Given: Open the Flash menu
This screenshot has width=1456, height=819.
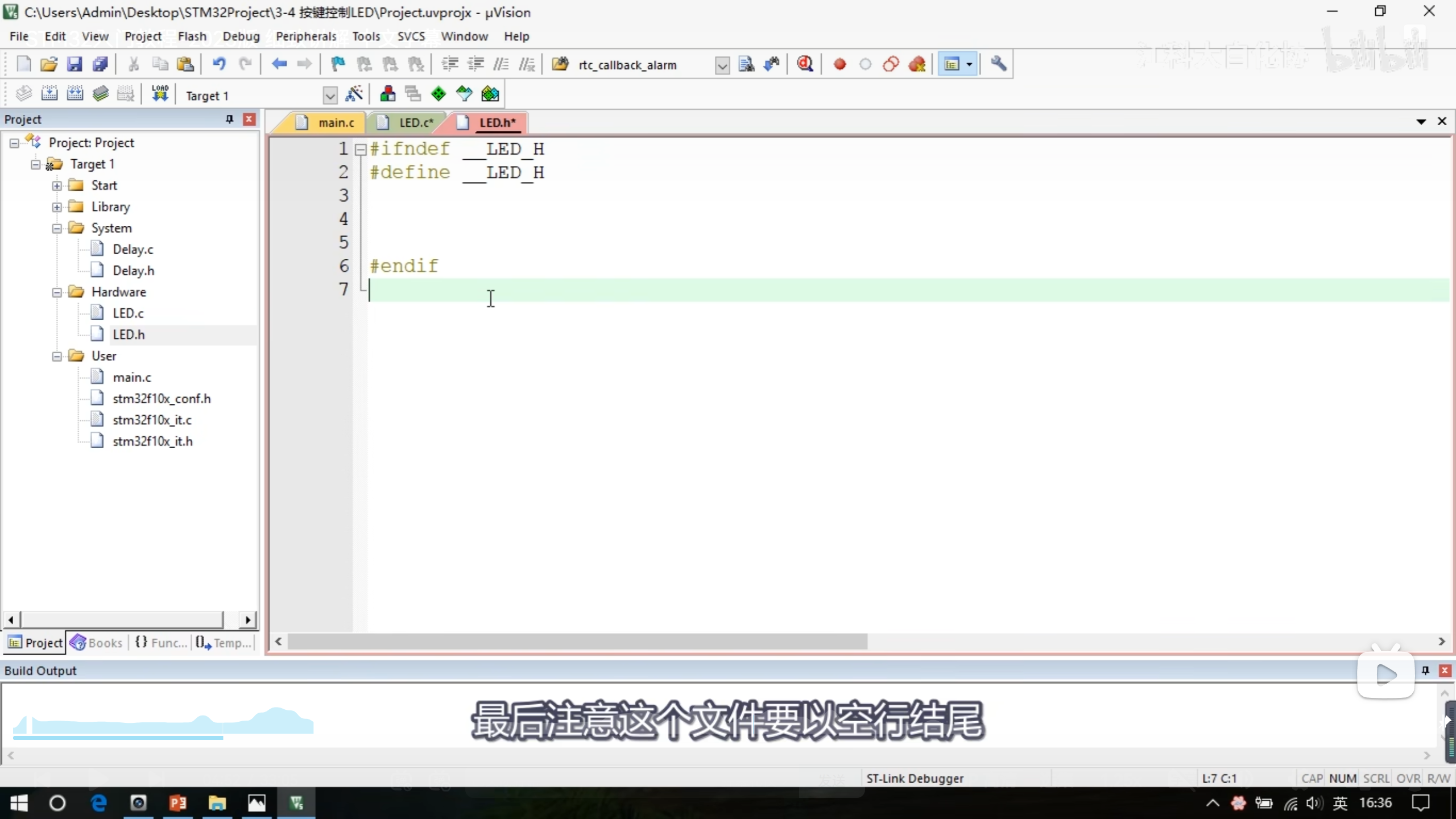Looking at the screenshot, I should pyautogui.click(x=192, y=36).
